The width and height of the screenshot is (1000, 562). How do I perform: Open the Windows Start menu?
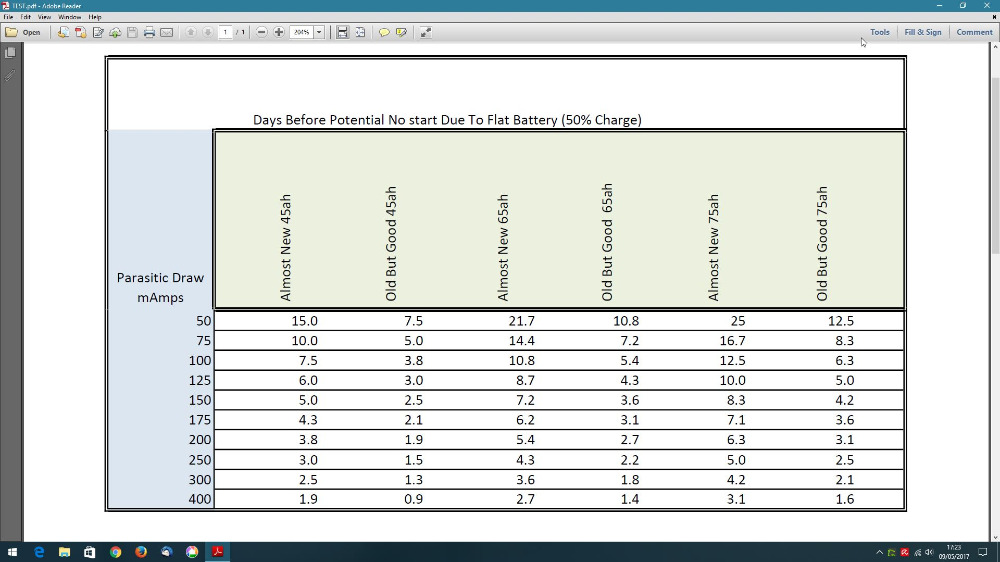[13, 552]
